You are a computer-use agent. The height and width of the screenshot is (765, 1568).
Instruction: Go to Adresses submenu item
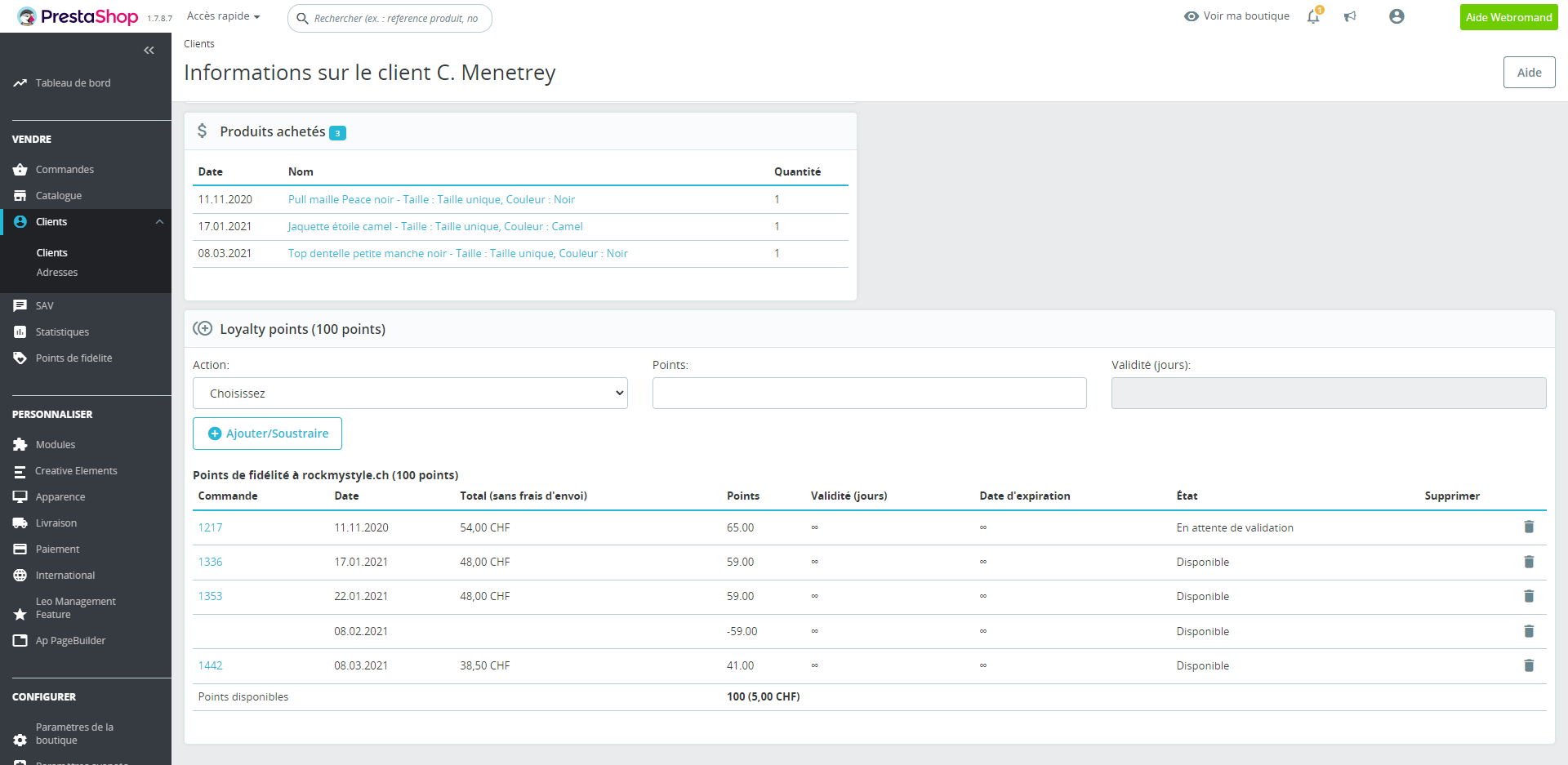coord(57,273)
